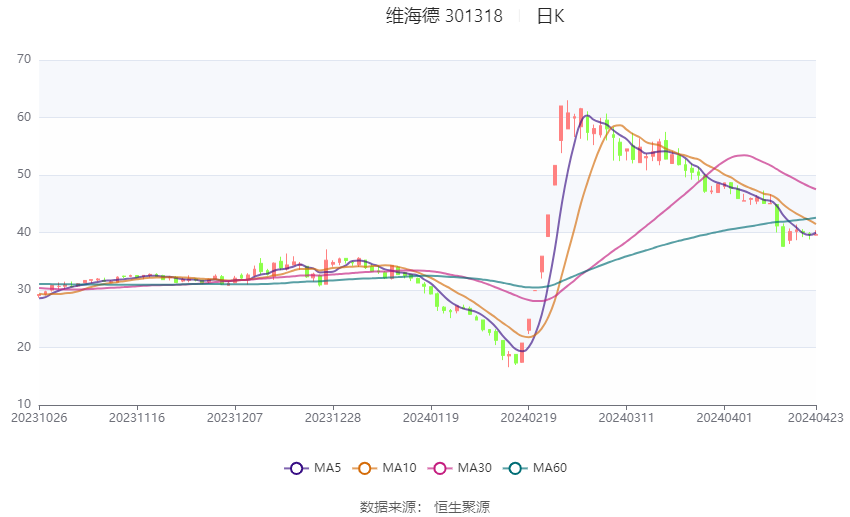The height and width of the screenshot is (517, 850).
Task: Click the 20240401 date axis label
Action: pos(724,418)
